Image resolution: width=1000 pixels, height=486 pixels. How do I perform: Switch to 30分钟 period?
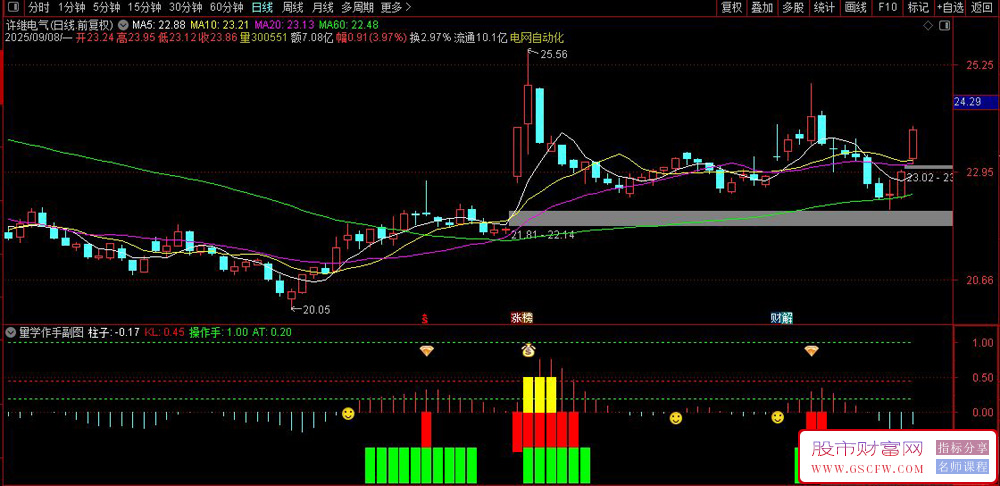tap(186, 8)
